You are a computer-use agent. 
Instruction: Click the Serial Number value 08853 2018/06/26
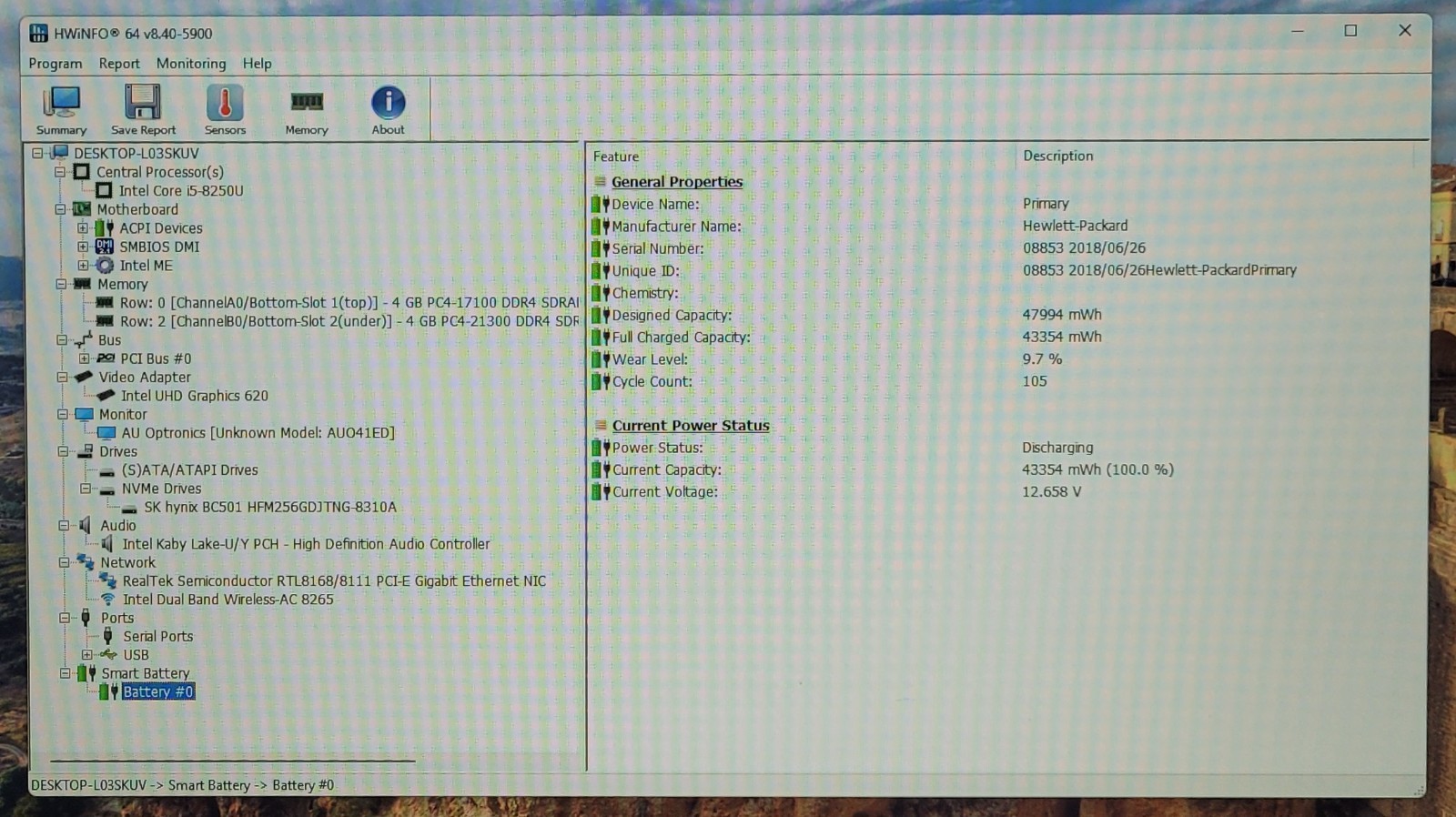(x=1084, y=247)
